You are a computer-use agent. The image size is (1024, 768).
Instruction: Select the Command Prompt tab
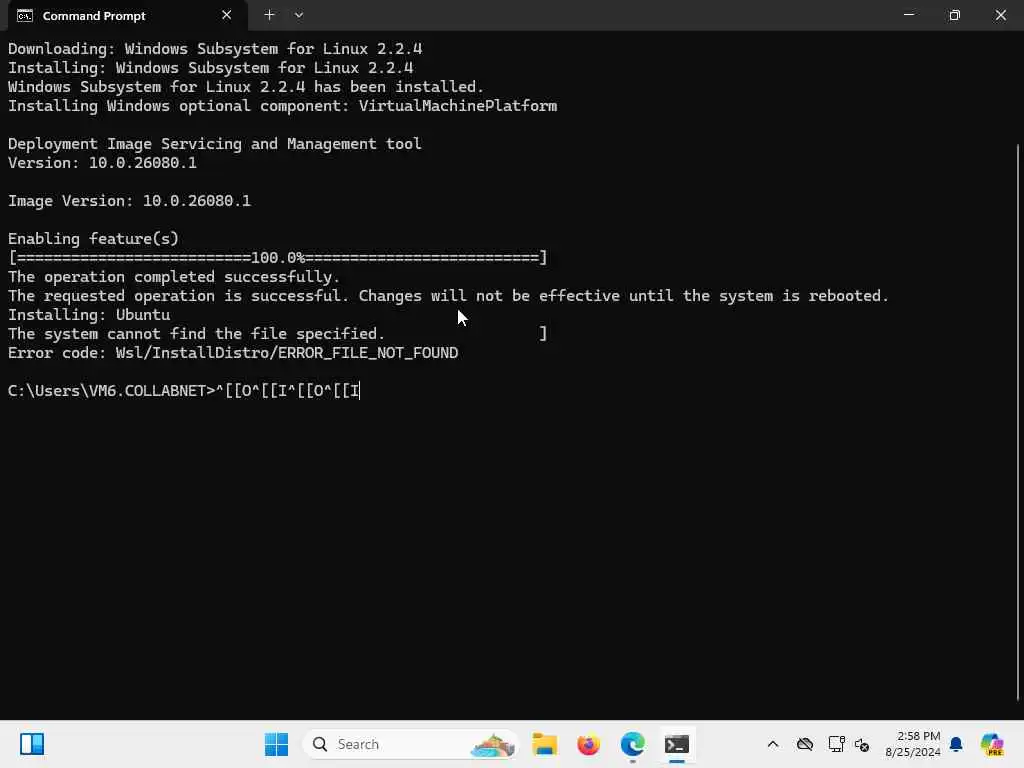(127, 16)
